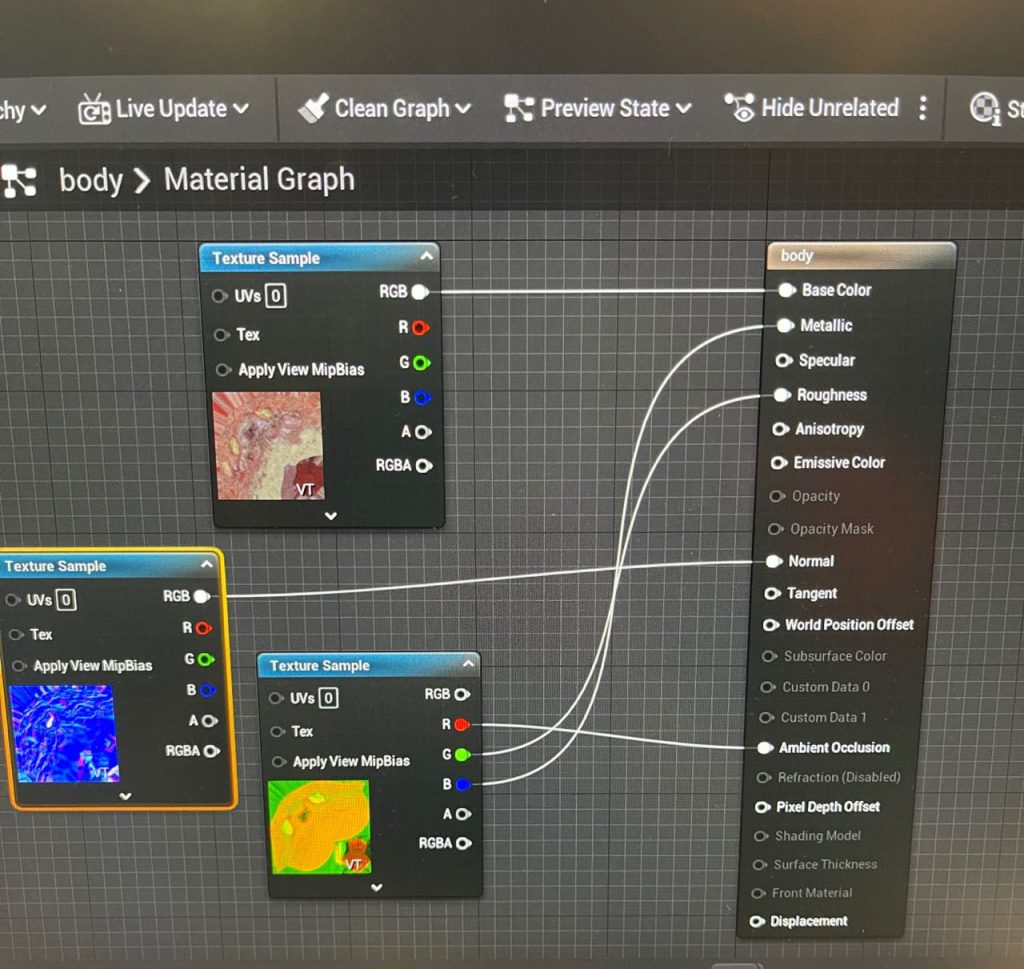Click Anisotropy input pin on body node
Screen dimensions: 1024x969
click(780, 429)
